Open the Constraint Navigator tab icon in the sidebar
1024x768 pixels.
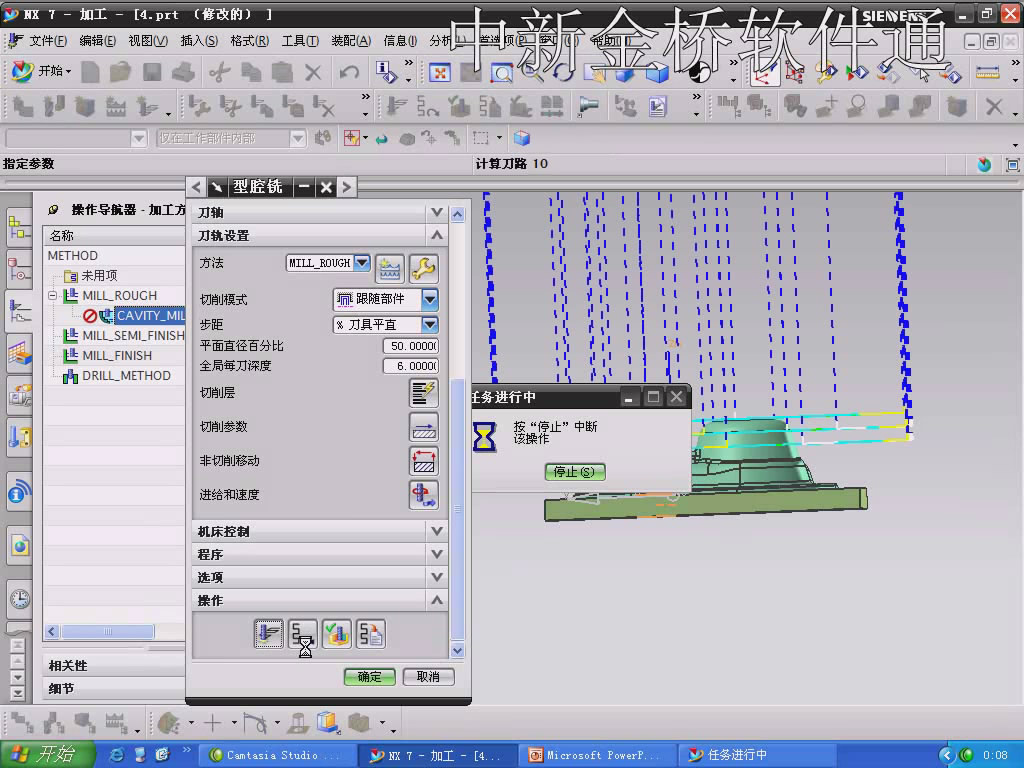pyautogui.click(x=19, y=270)
